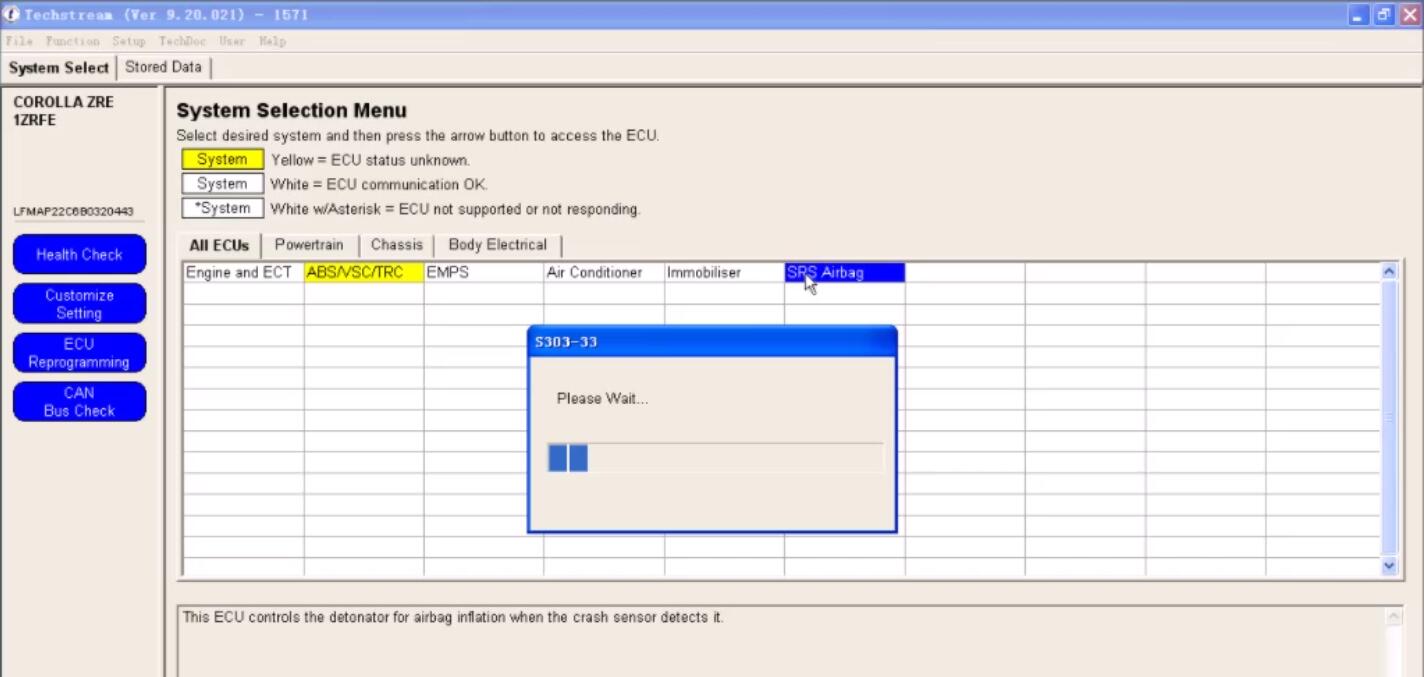
Task: Click the yellow System legend box
Action: 222,160
